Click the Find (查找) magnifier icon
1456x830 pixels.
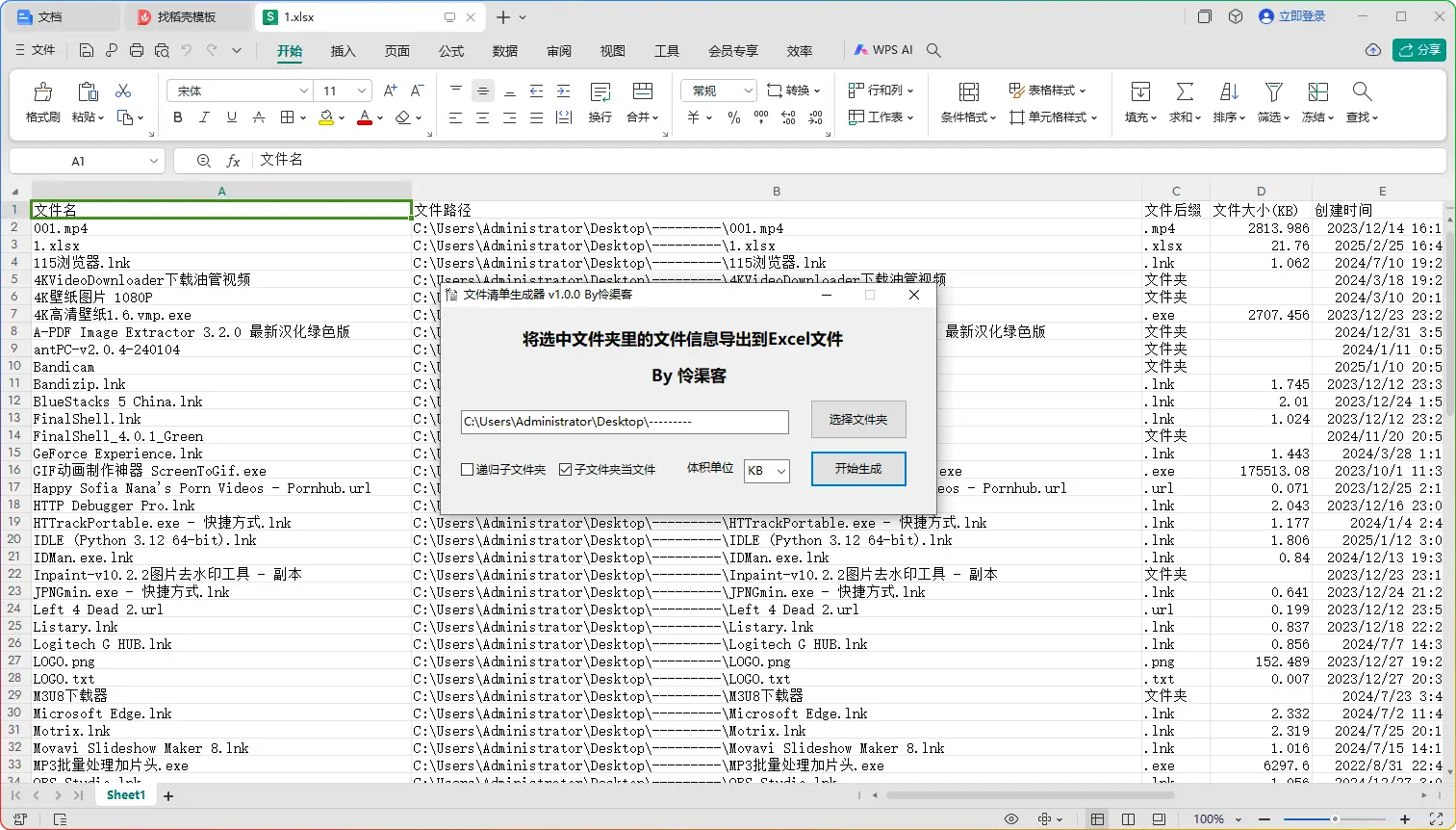[x=1361, y=92]
